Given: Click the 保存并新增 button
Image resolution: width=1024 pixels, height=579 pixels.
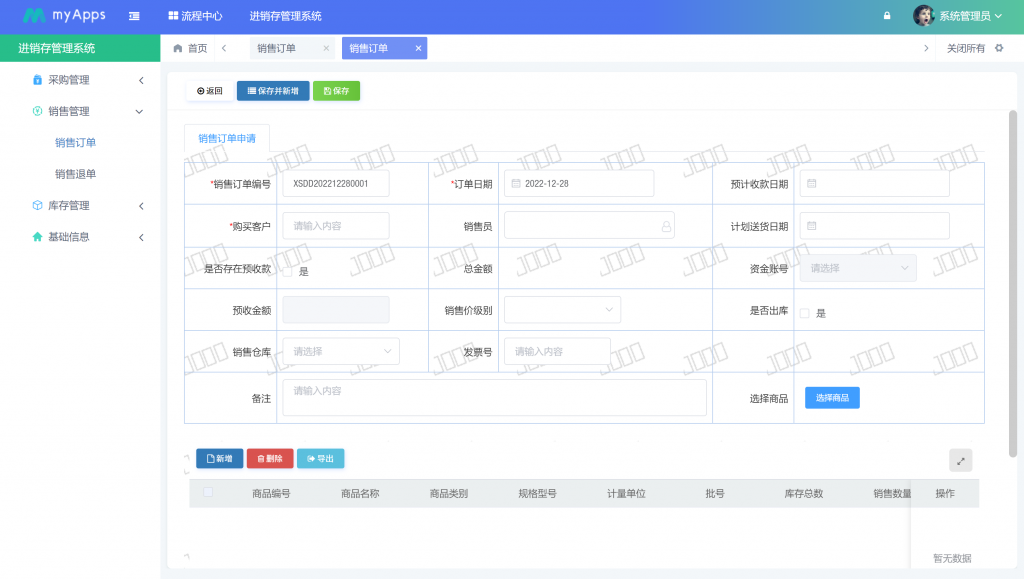Looking at the screenshot, I should tap(273, 91).
